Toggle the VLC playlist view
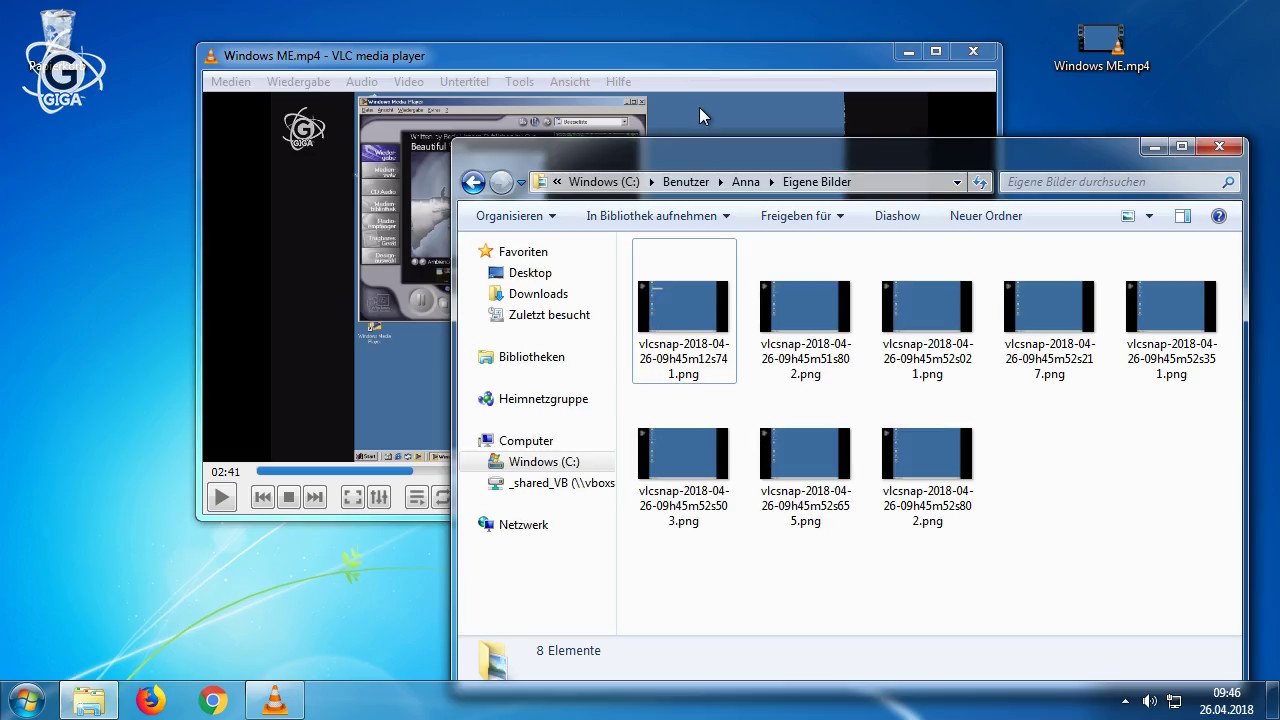This screenshot has width=1280, height=720. tap(417, 497)
